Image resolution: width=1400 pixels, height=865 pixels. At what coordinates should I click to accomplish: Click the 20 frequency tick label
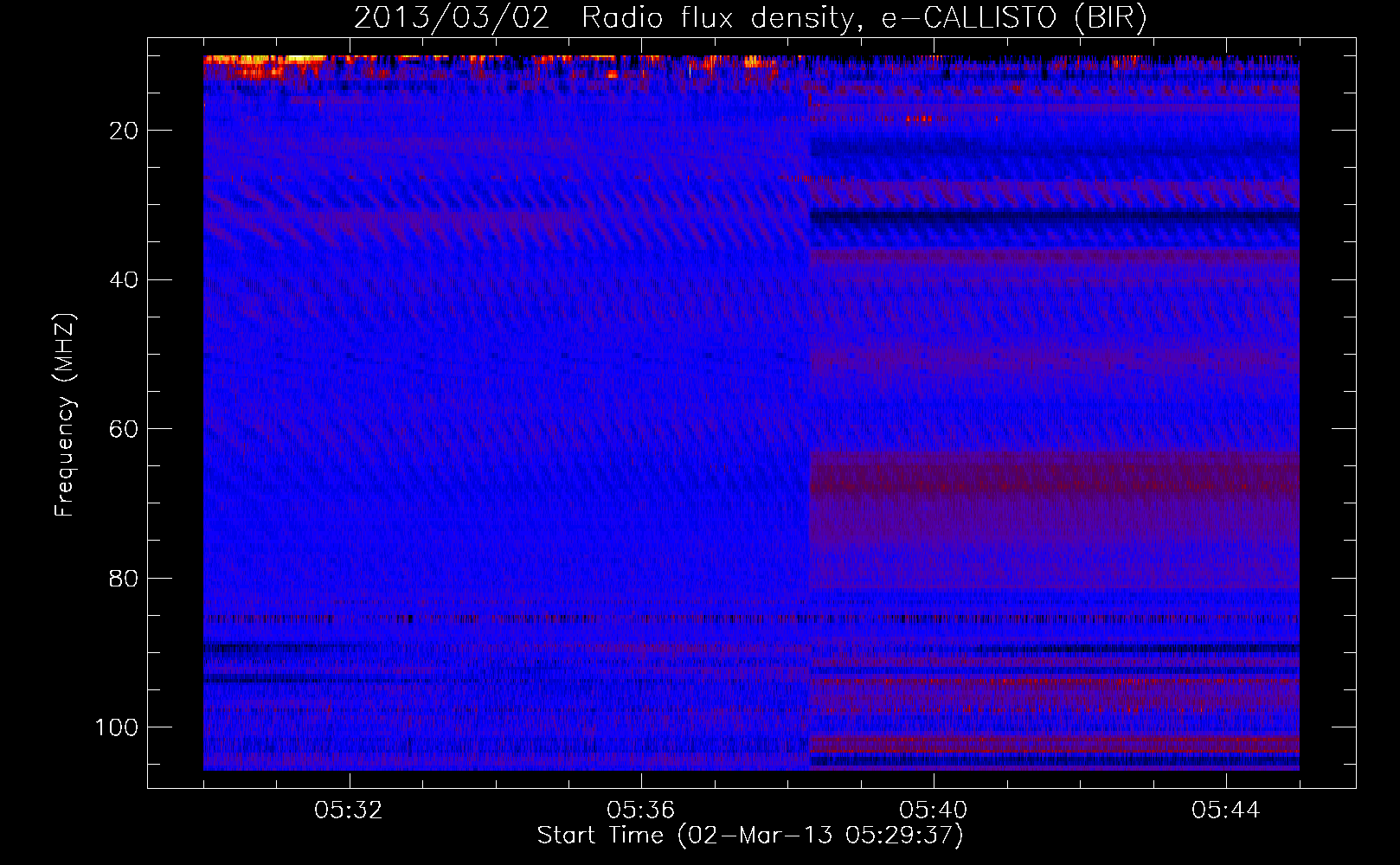point(124,131)
